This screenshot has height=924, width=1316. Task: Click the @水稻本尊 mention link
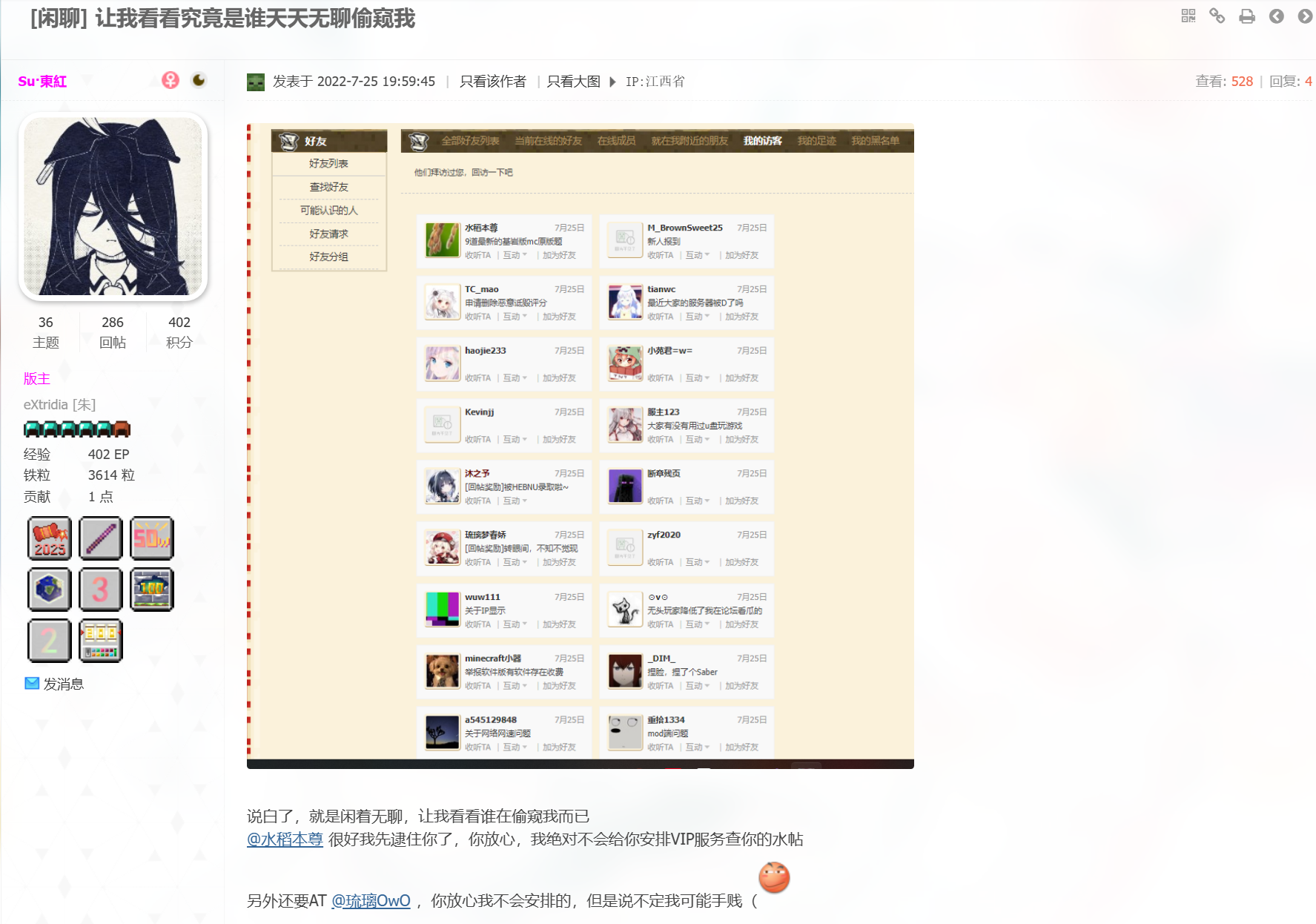pyautogui.click(x=285, y=839)
